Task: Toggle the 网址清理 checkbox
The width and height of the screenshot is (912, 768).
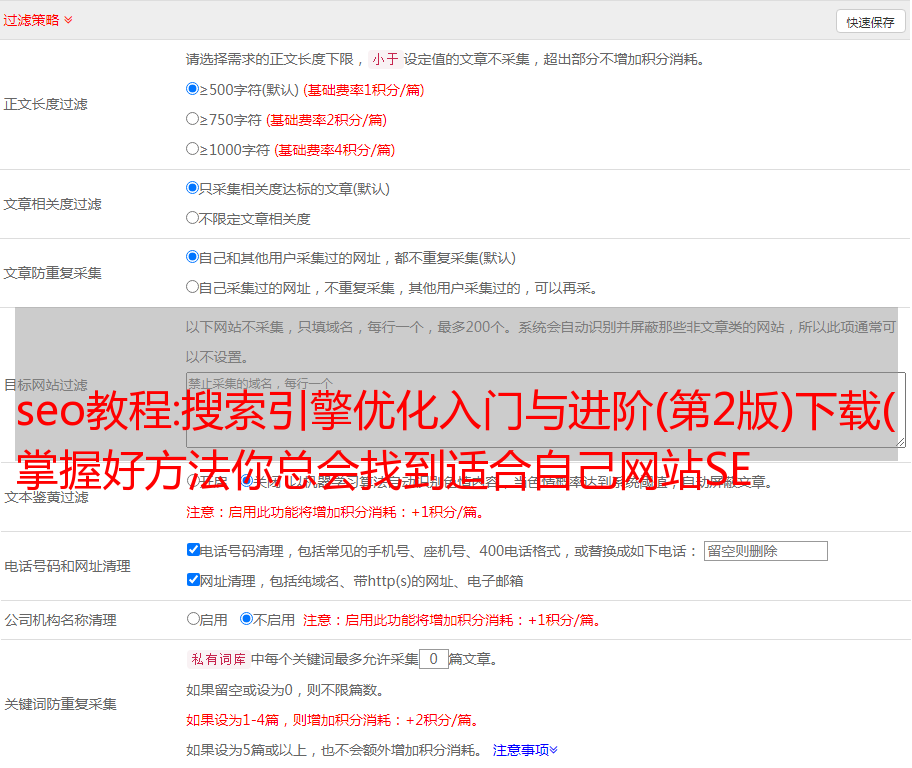Action: [193, 580]
